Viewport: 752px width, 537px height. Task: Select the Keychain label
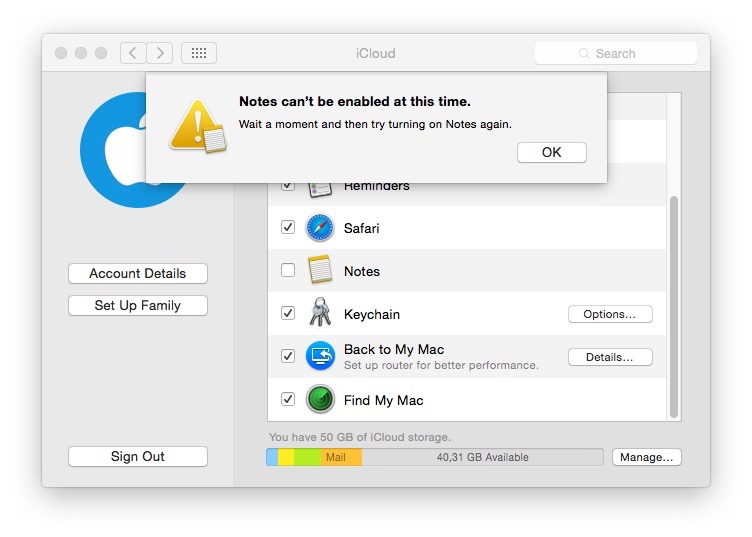[x=372, y=315]
